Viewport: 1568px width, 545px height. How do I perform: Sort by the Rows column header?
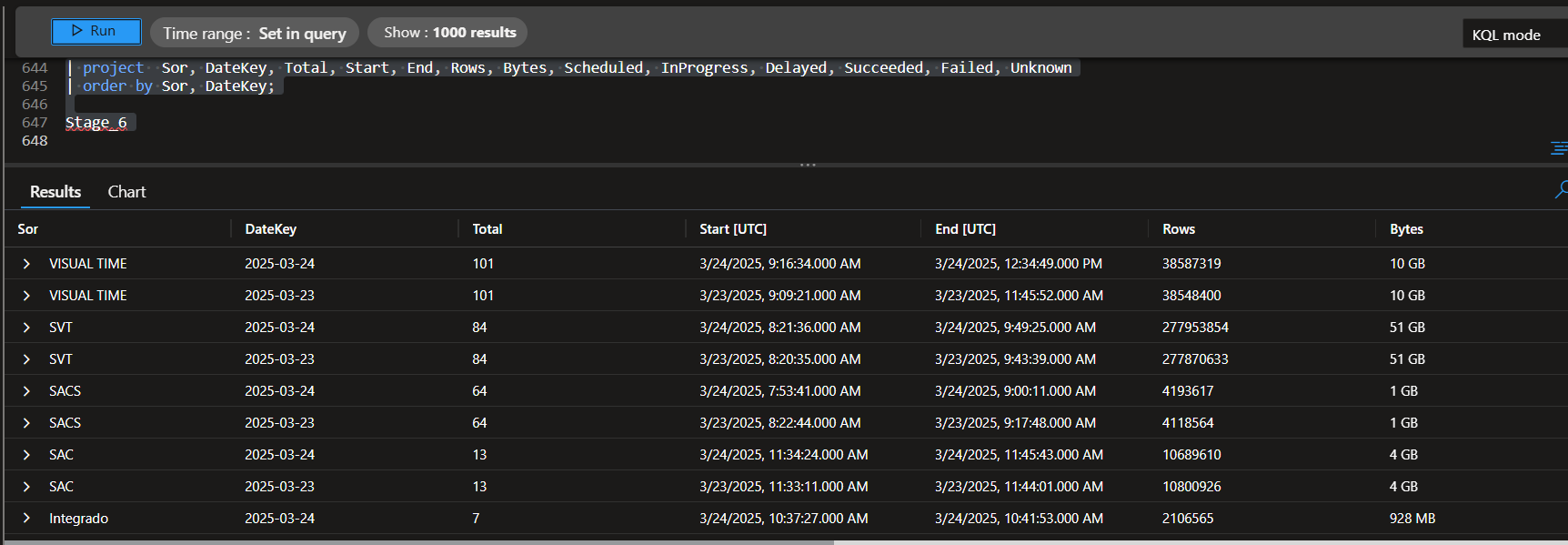click(1179, 229)
